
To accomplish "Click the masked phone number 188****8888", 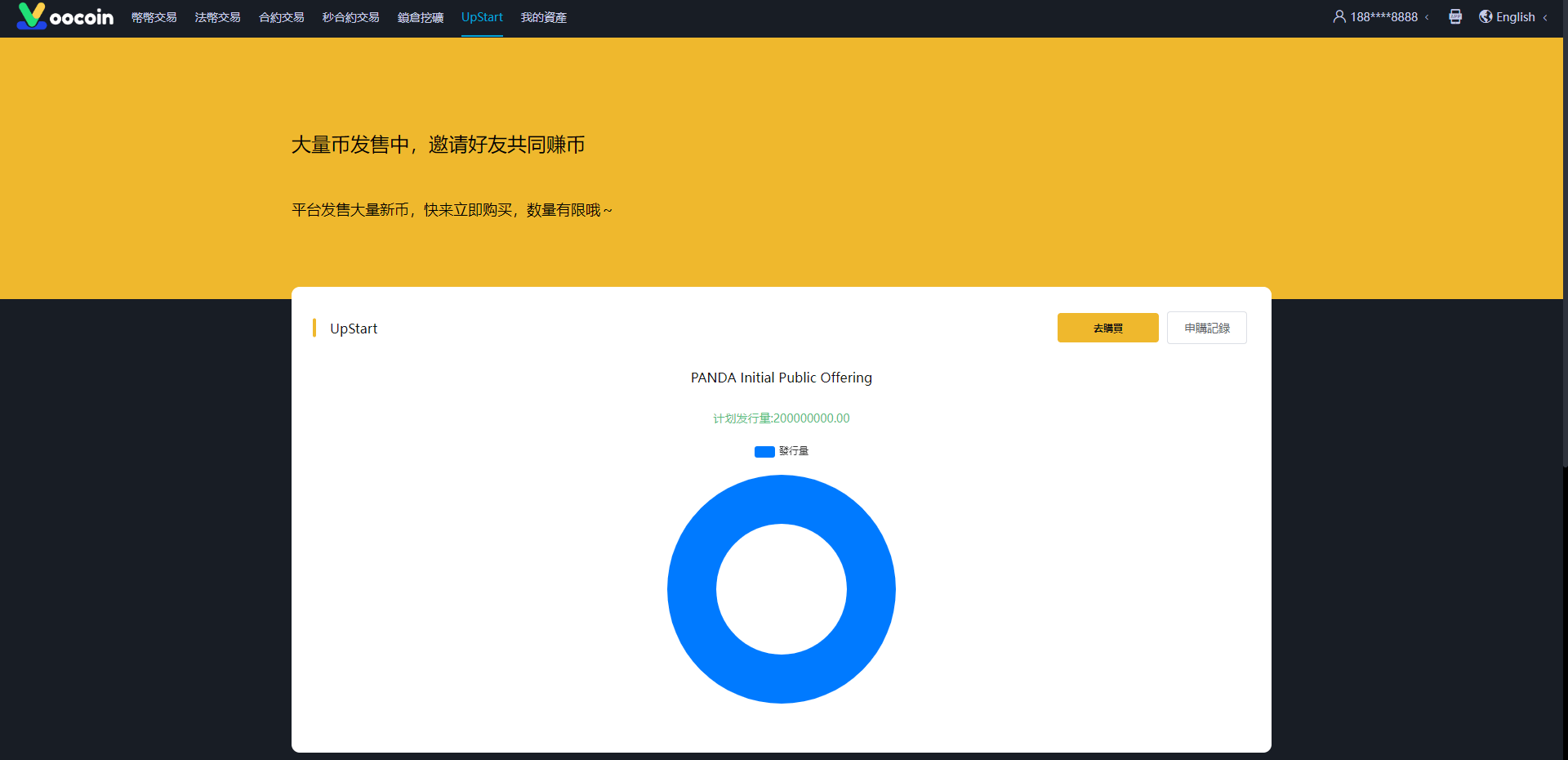I will pyautogui.click(x=1383, y=17).
